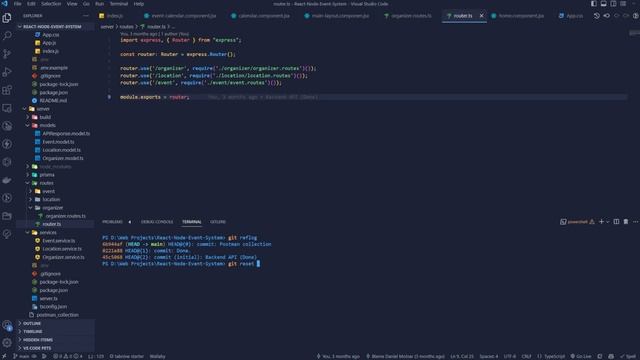
Task: Switch to event-calendar.component.jsx tab
Action: pyautogui.click(x=180, y=16)
